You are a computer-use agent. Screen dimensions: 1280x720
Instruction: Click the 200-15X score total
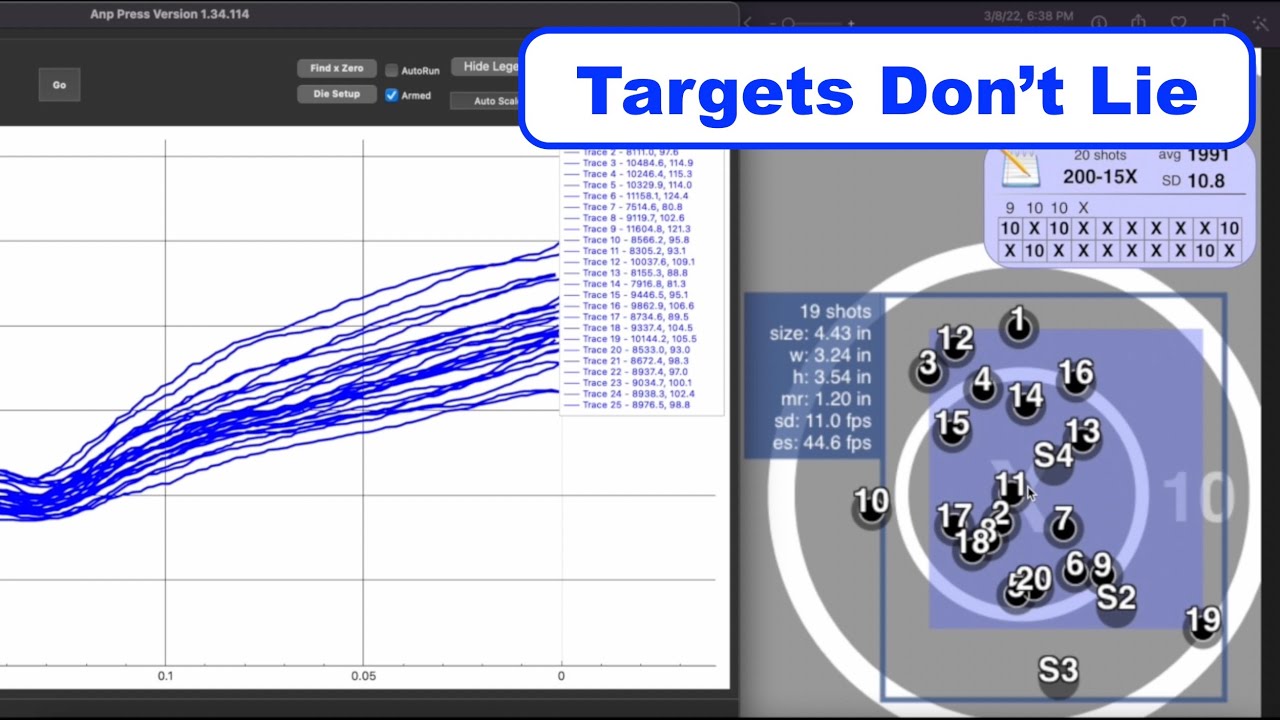point(1100,179)
